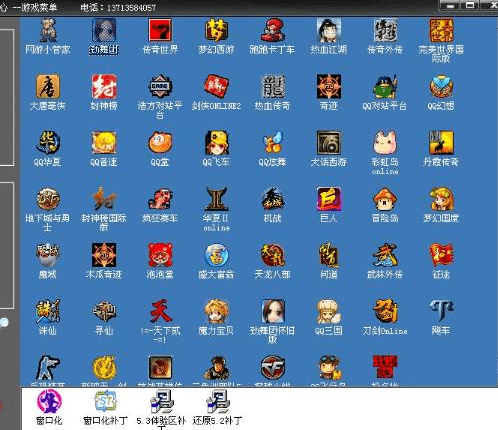Select the QQ炫舞 icon
Image resolution: width=498 pixels, height=430 pixels.
point(273,143)
